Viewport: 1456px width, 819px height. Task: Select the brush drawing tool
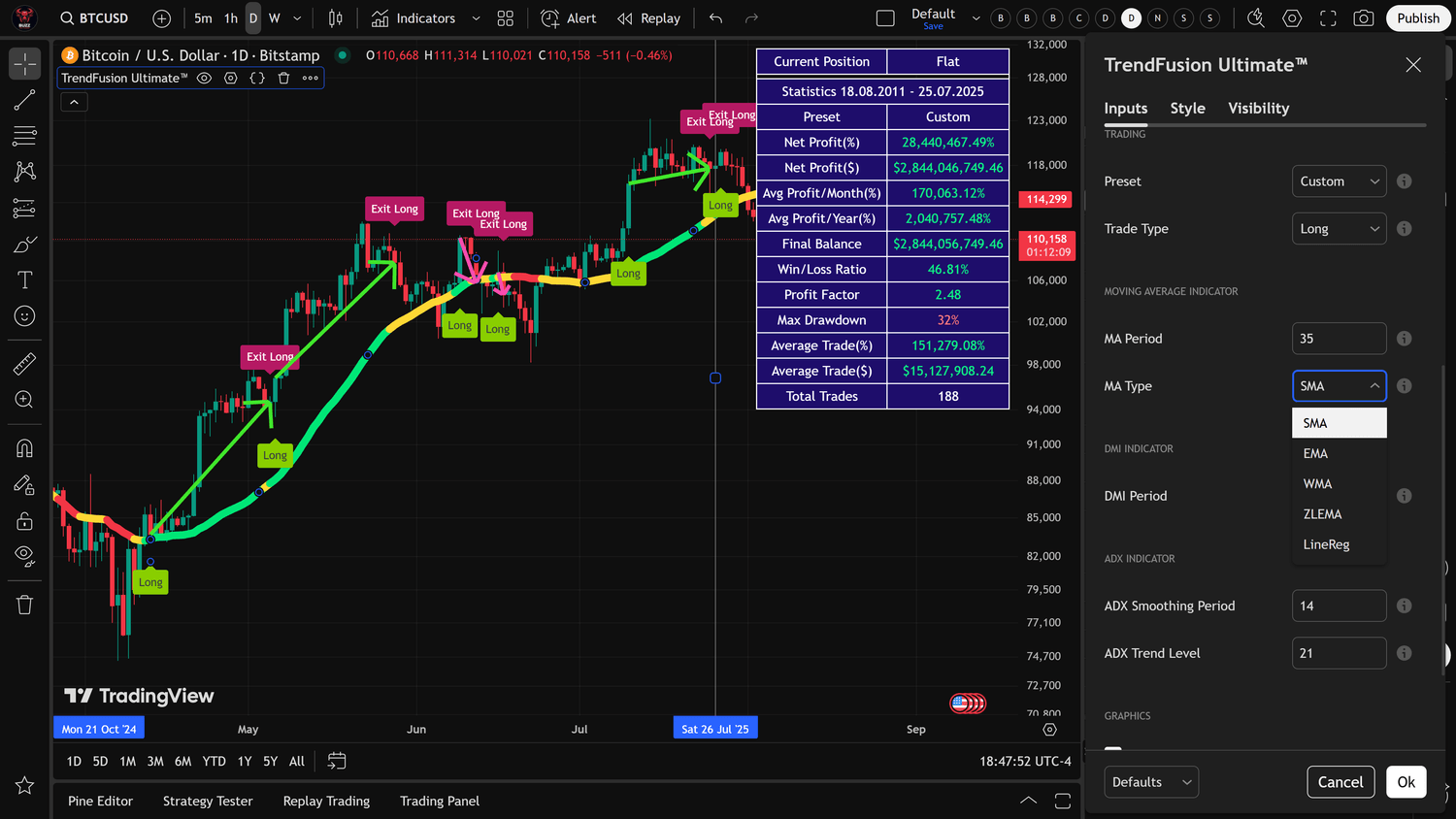(25, 244)
